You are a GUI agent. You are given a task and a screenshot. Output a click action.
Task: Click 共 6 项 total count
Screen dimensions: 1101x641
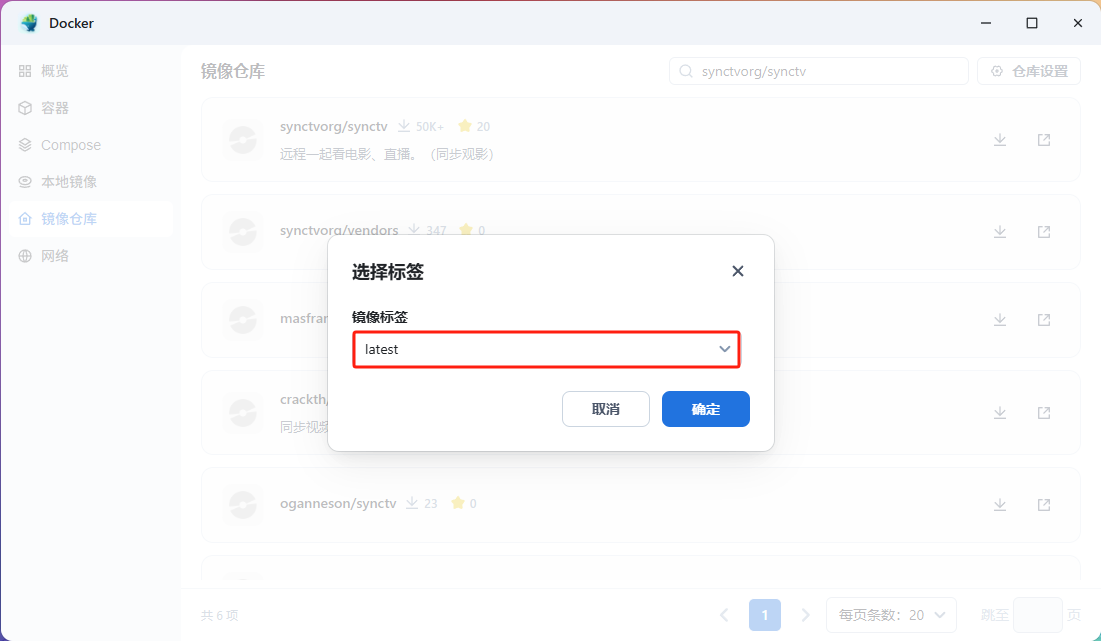(220, 615)
